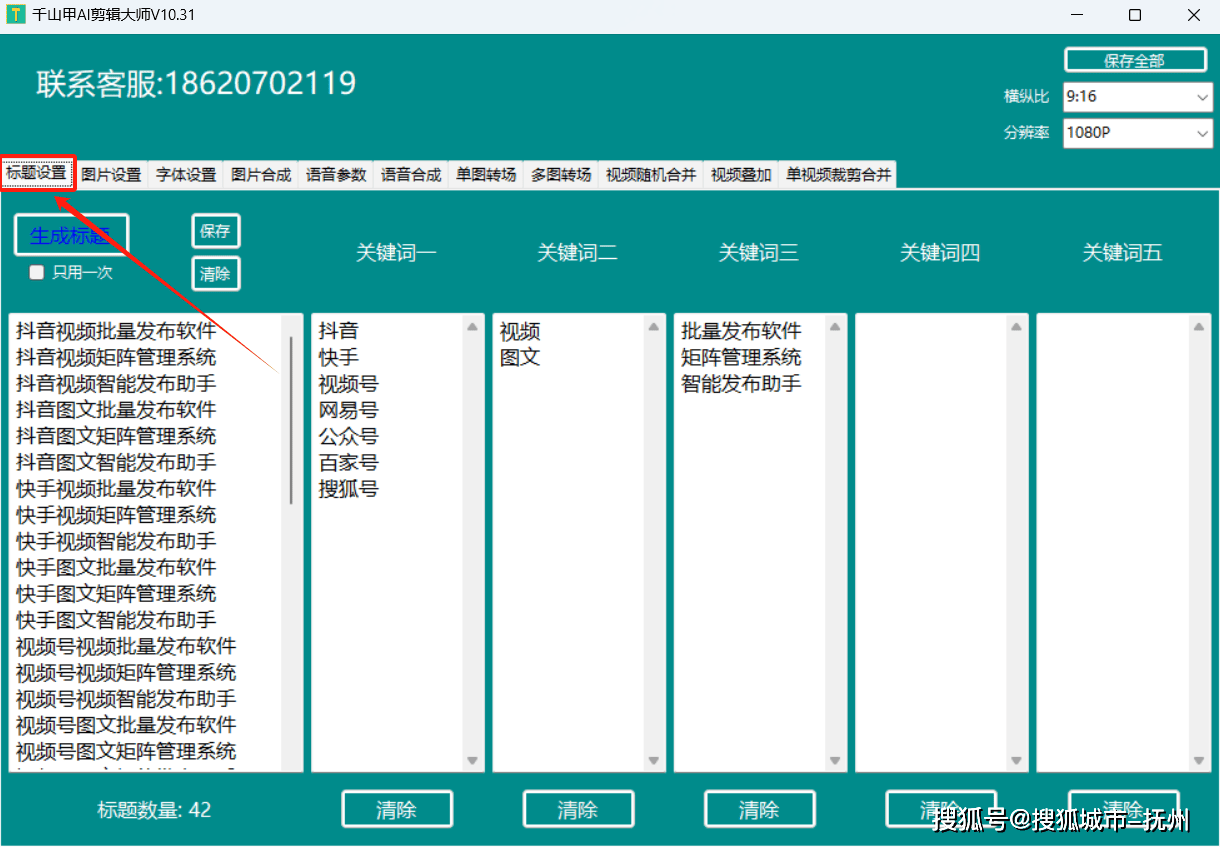Switch to the 单视频裁剪合并 tab

coord(837,173)
